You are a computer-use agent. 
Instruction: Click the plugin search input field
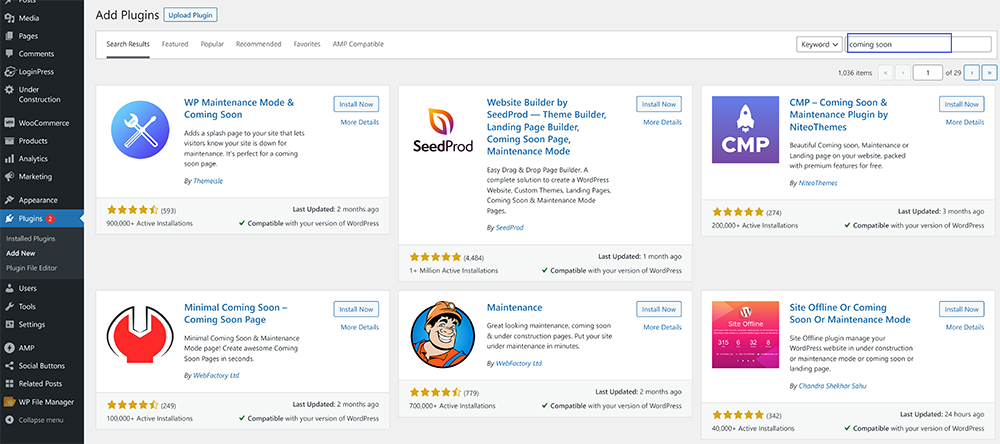[x=919, y=45]
